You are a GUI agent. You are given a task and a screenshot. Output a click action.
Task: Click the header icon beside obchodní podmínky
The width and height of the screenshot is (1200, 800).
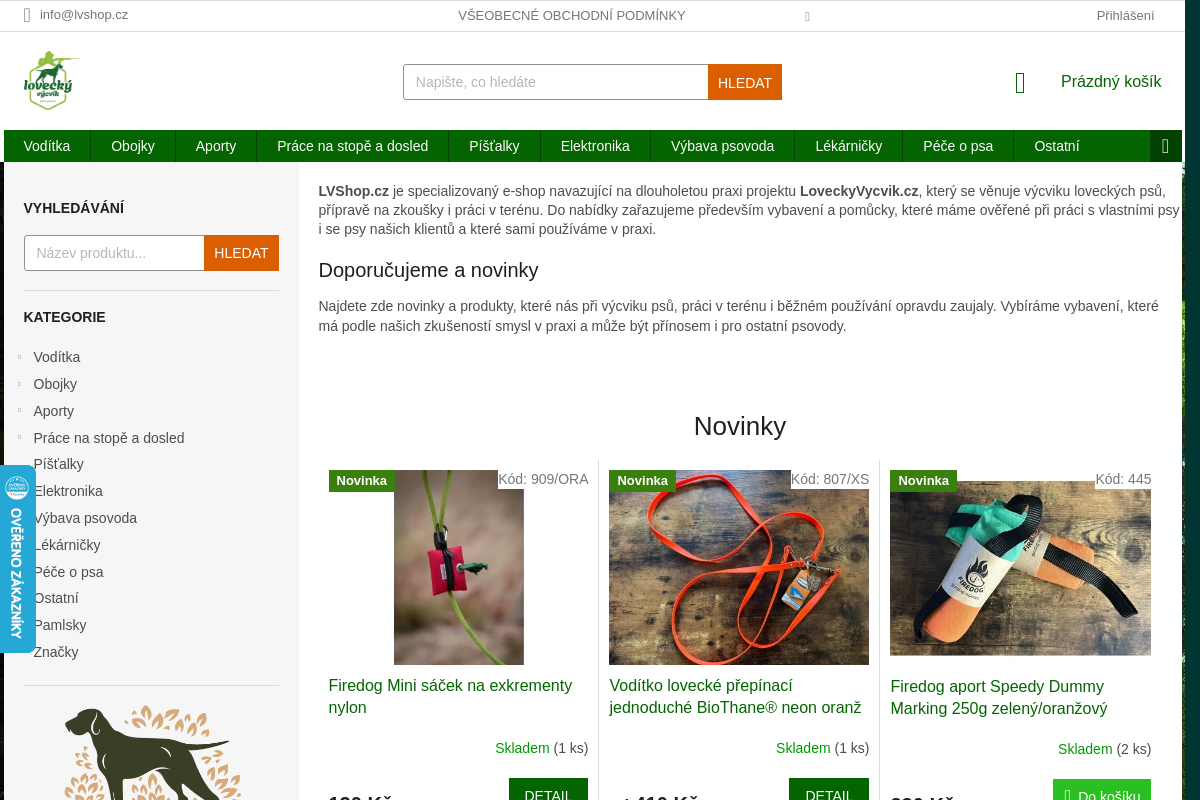tap(807, 16)
